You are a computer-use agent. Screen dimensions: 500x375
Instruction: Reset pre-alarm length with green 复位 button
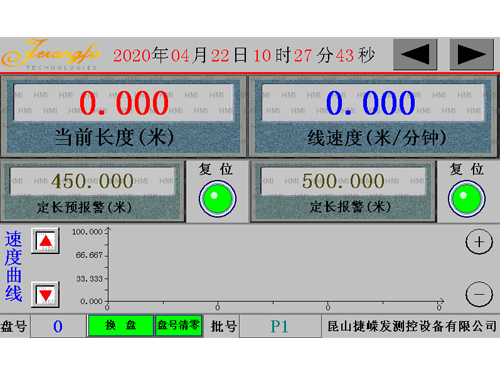(218, 199)
